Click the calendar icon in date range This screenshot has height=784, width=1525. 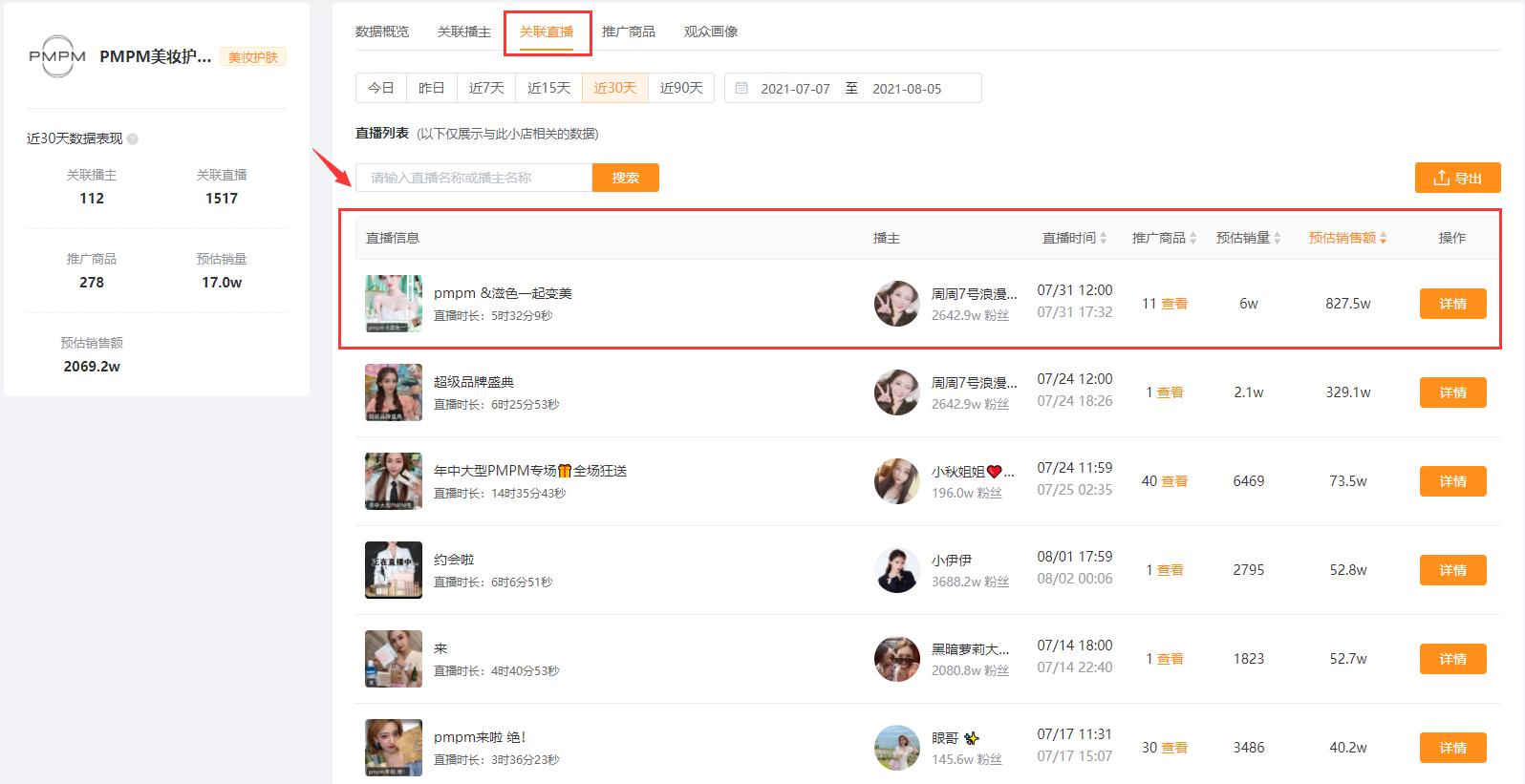pyautogui.click(x=741, y=88)
